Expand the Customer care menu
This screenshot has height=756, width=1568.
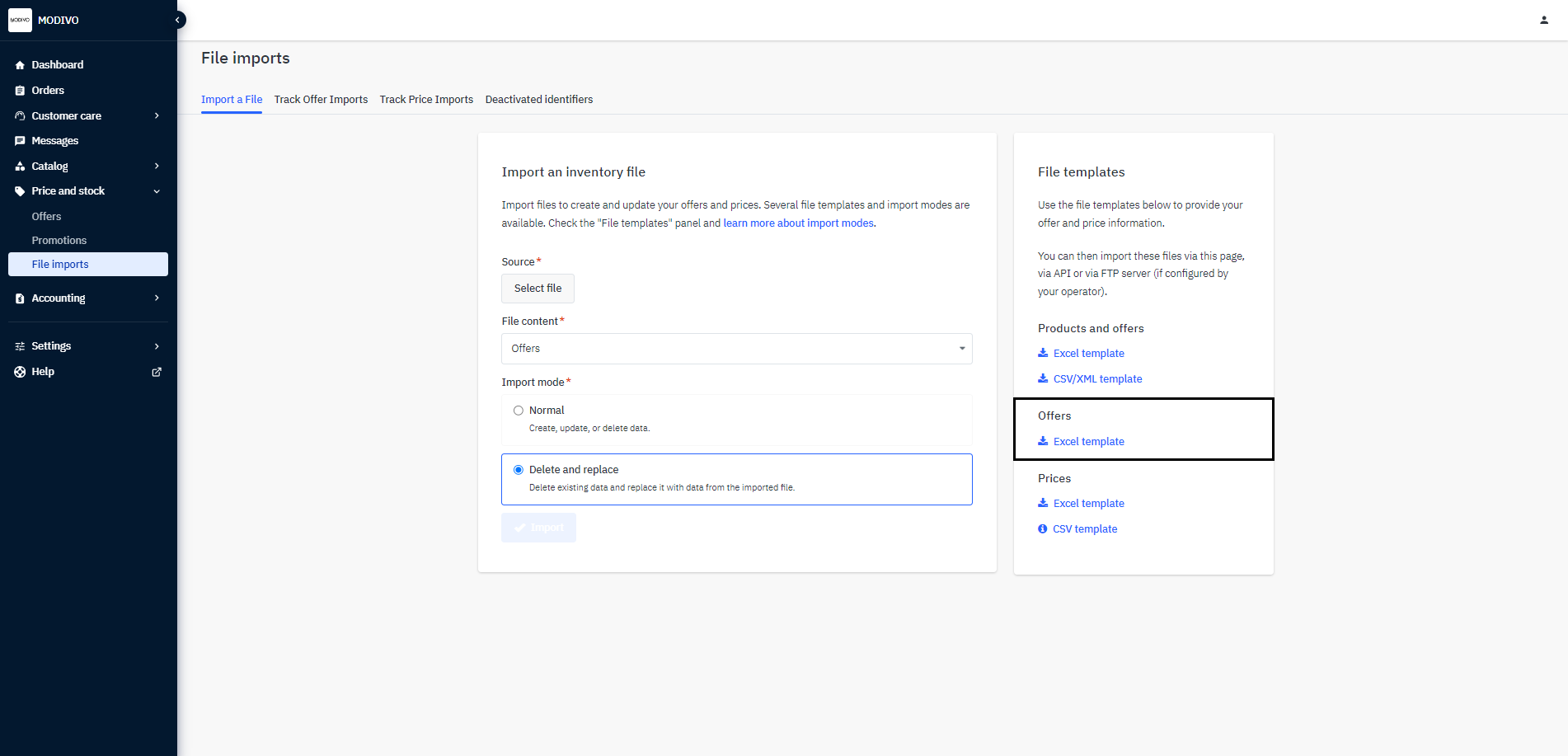(157, 116)
